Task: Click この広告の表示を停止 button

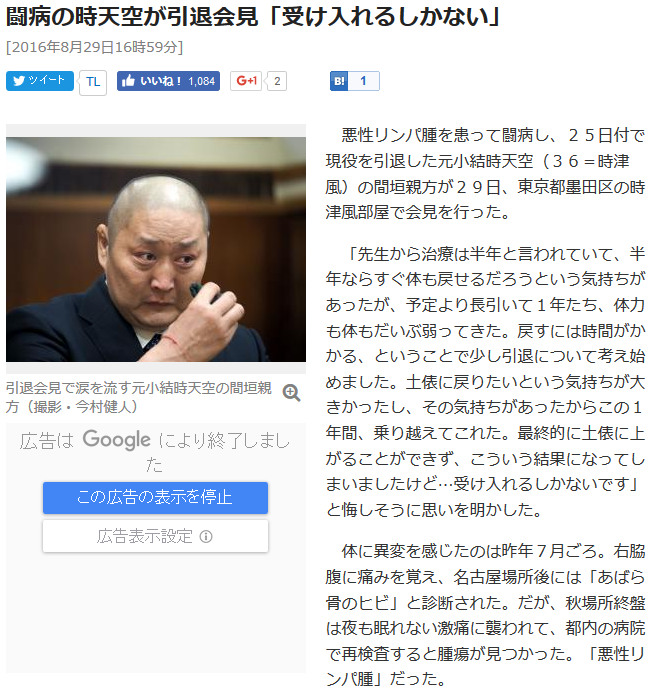Action: click(155, 498)
